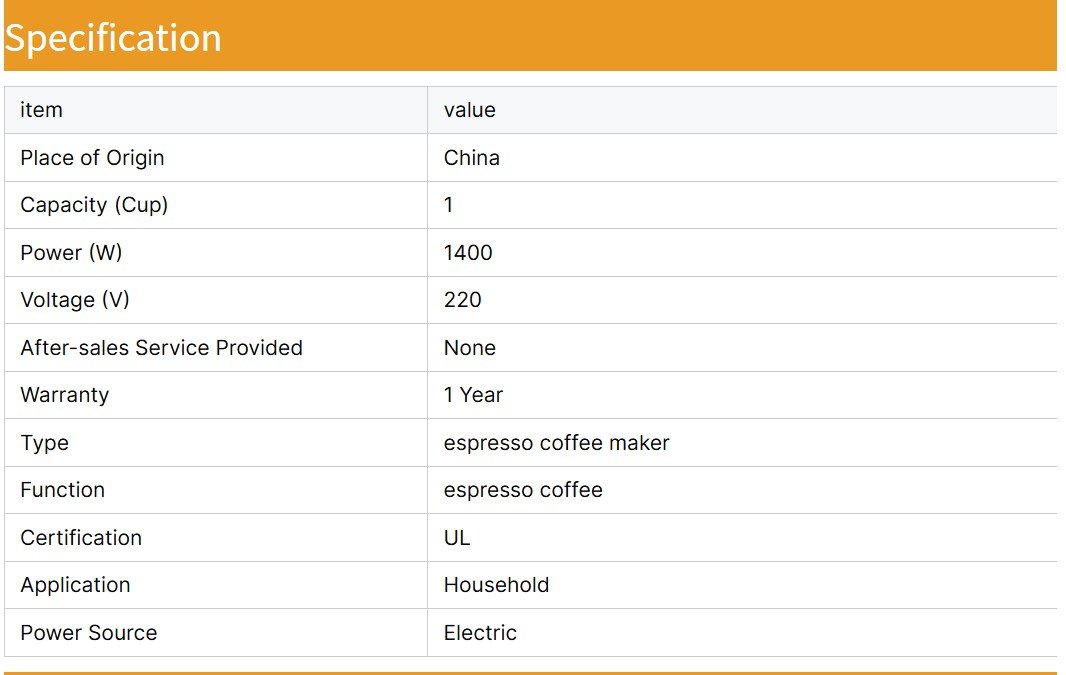
Task: Click the Capacity (Cup) label
Action: pos(94,205)
